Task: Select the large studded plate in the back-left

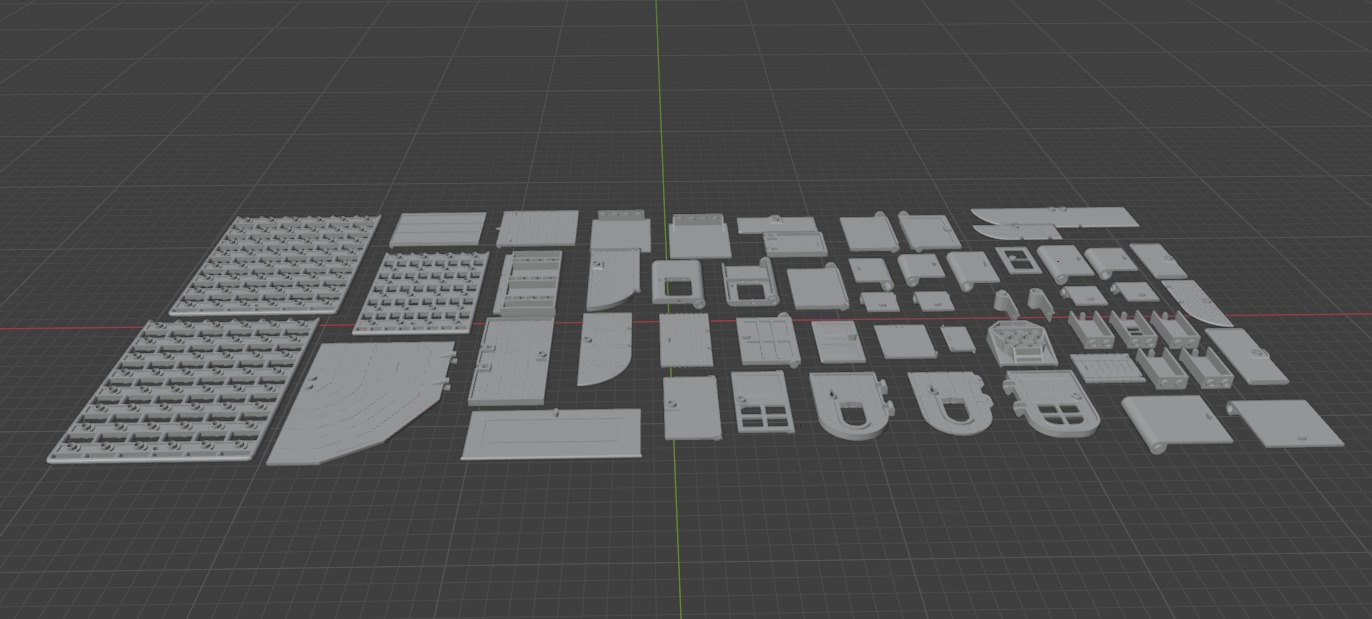Action: [x=275, y=264]
